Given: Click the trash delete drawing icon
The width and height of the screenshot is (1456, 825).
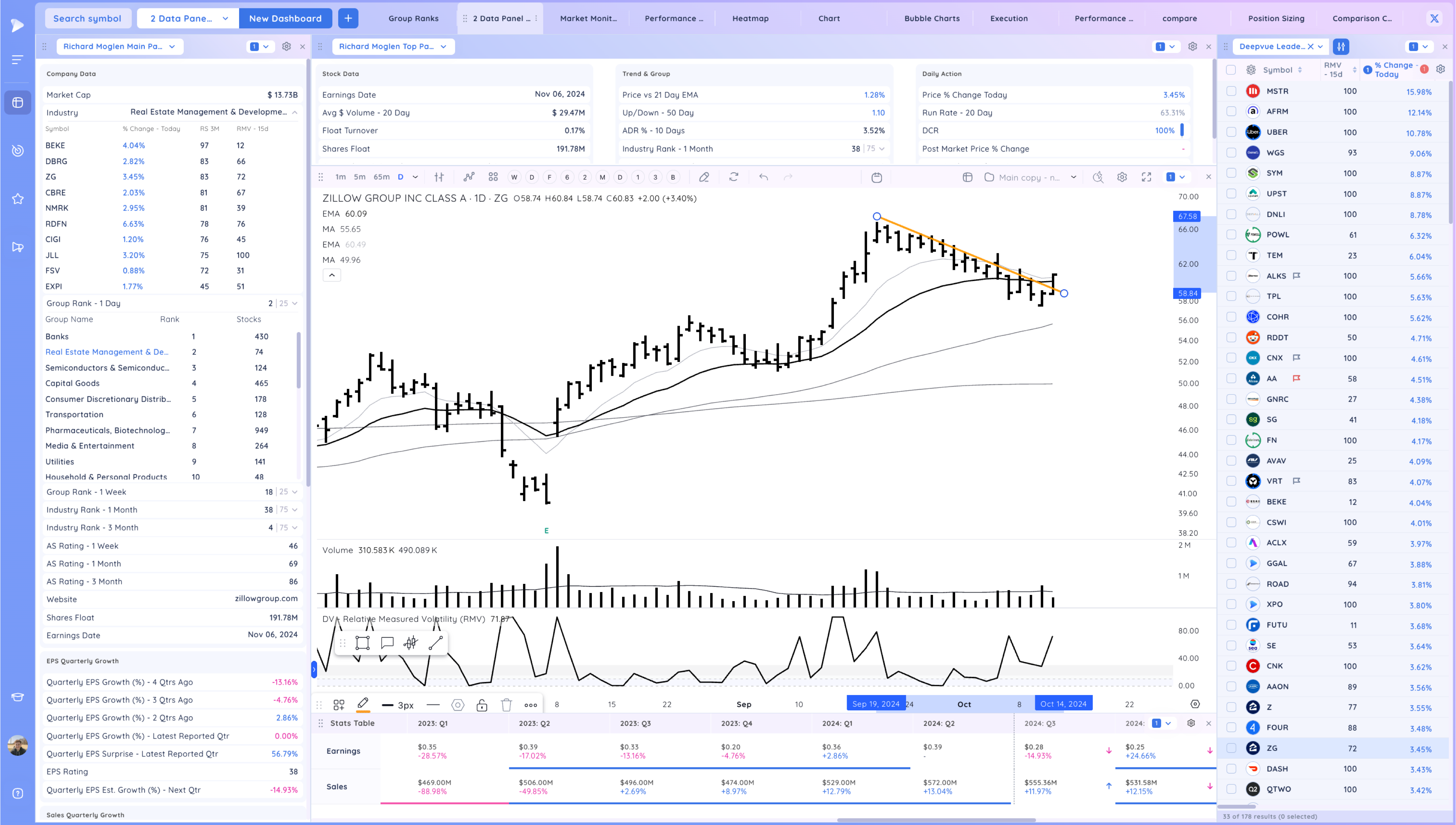Looking at the screenshot, I should click(x=506, y=705).
